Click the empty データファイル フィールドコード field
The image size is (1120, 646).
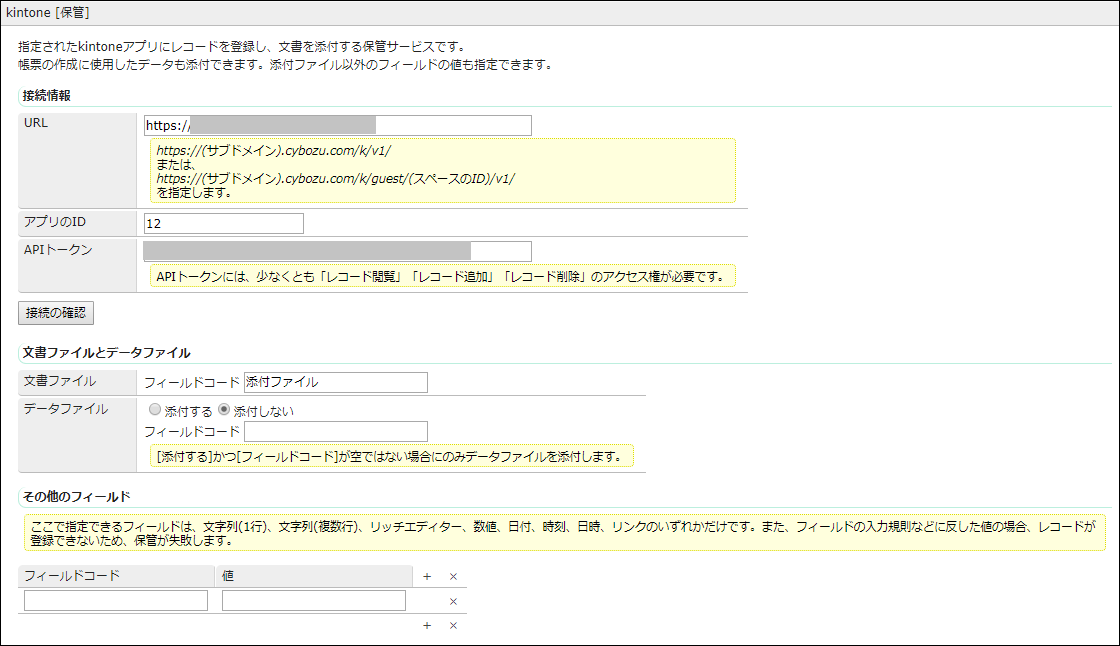coord(335,431)
